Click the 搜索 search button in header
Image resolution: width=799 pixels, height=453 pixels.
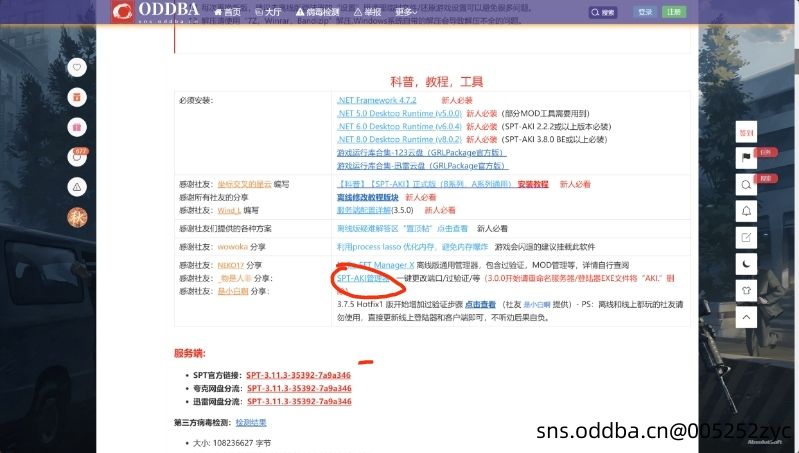[603, 12]
